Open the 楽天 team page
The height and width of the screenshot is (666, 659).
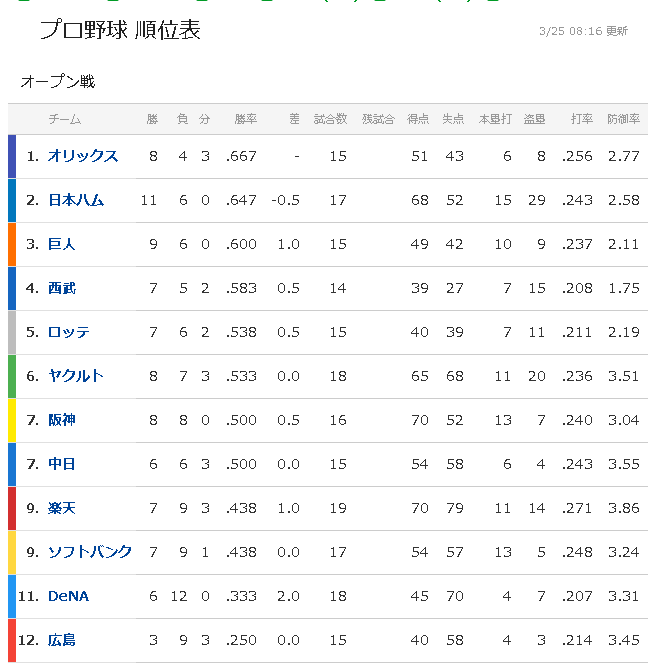pyautogui.click(x=62, y=508)
